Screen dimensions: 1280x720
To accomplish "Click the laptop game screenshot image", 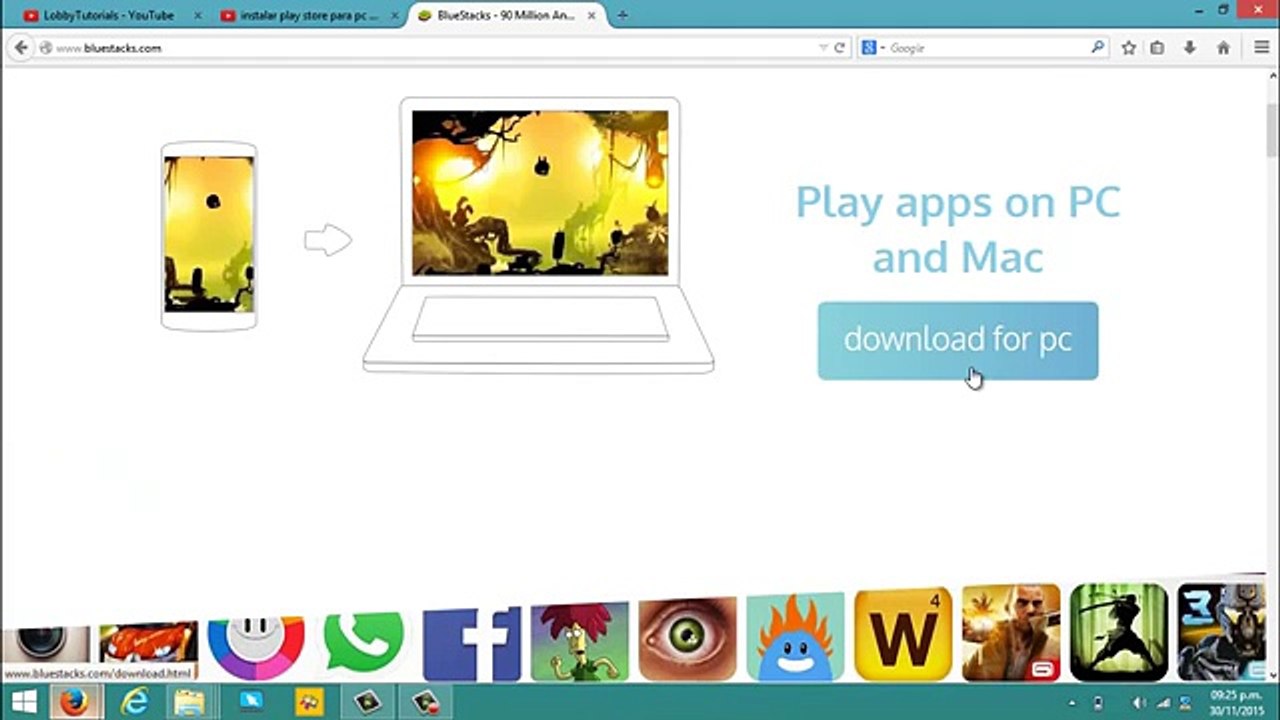I will (x=540, y=193).
